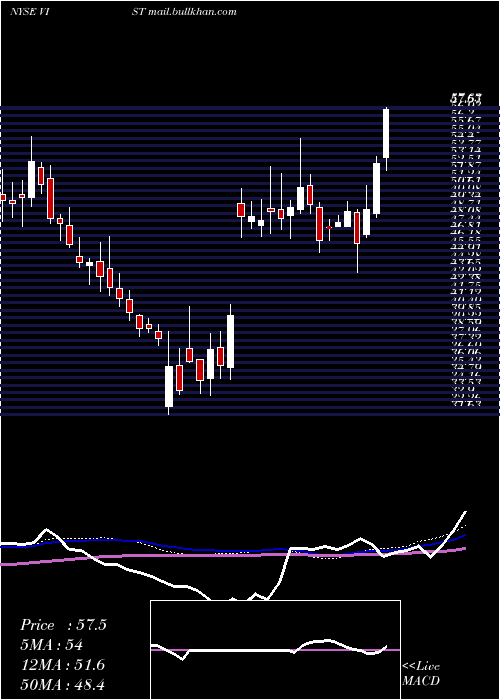Click the 'ST mail.bullkhan.com' header text

pyautogui.click(x=184, y=12)
